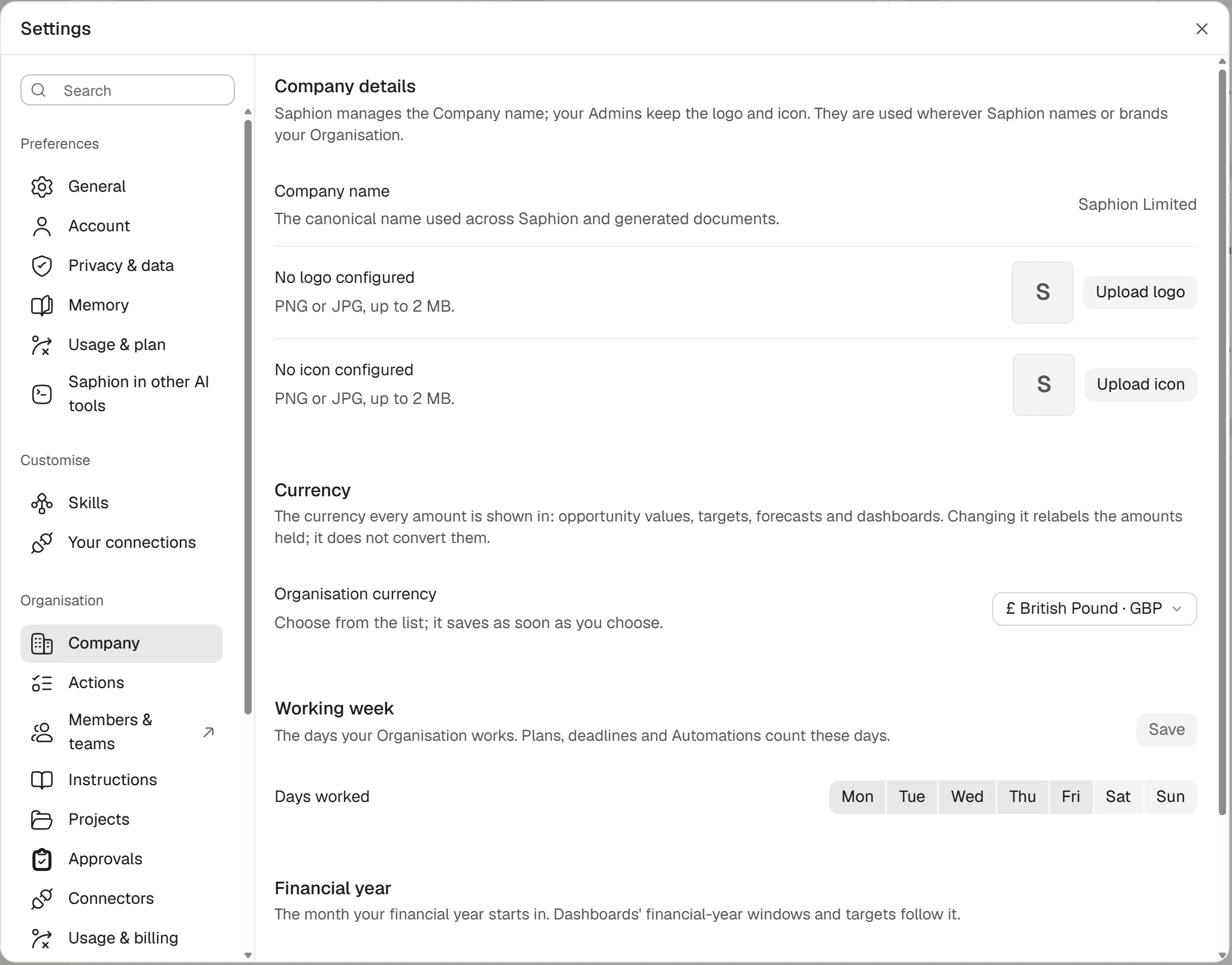
Task: Toggle Wed in Days worked
Action: click(967, 797)
